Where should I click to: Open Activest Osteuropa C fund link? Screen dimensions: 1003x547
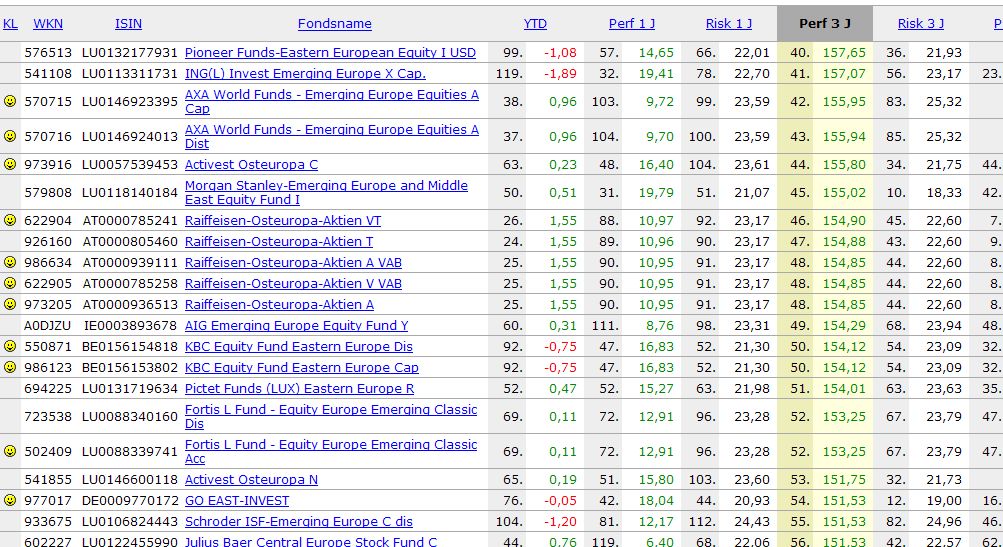click(251, 164)
